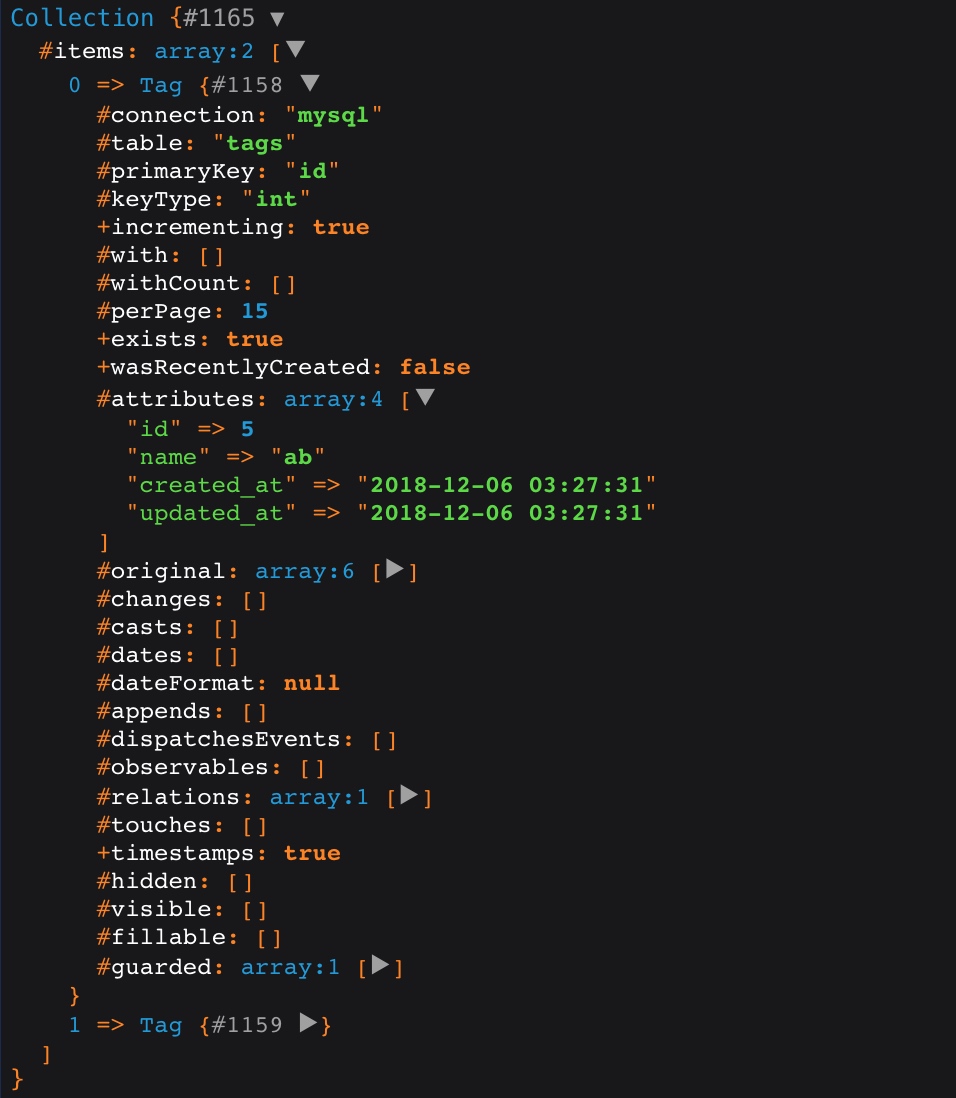Viewport: 956px width, 1098px height.
Task: Click the first Tag class name
Action: tap(160, 85)
